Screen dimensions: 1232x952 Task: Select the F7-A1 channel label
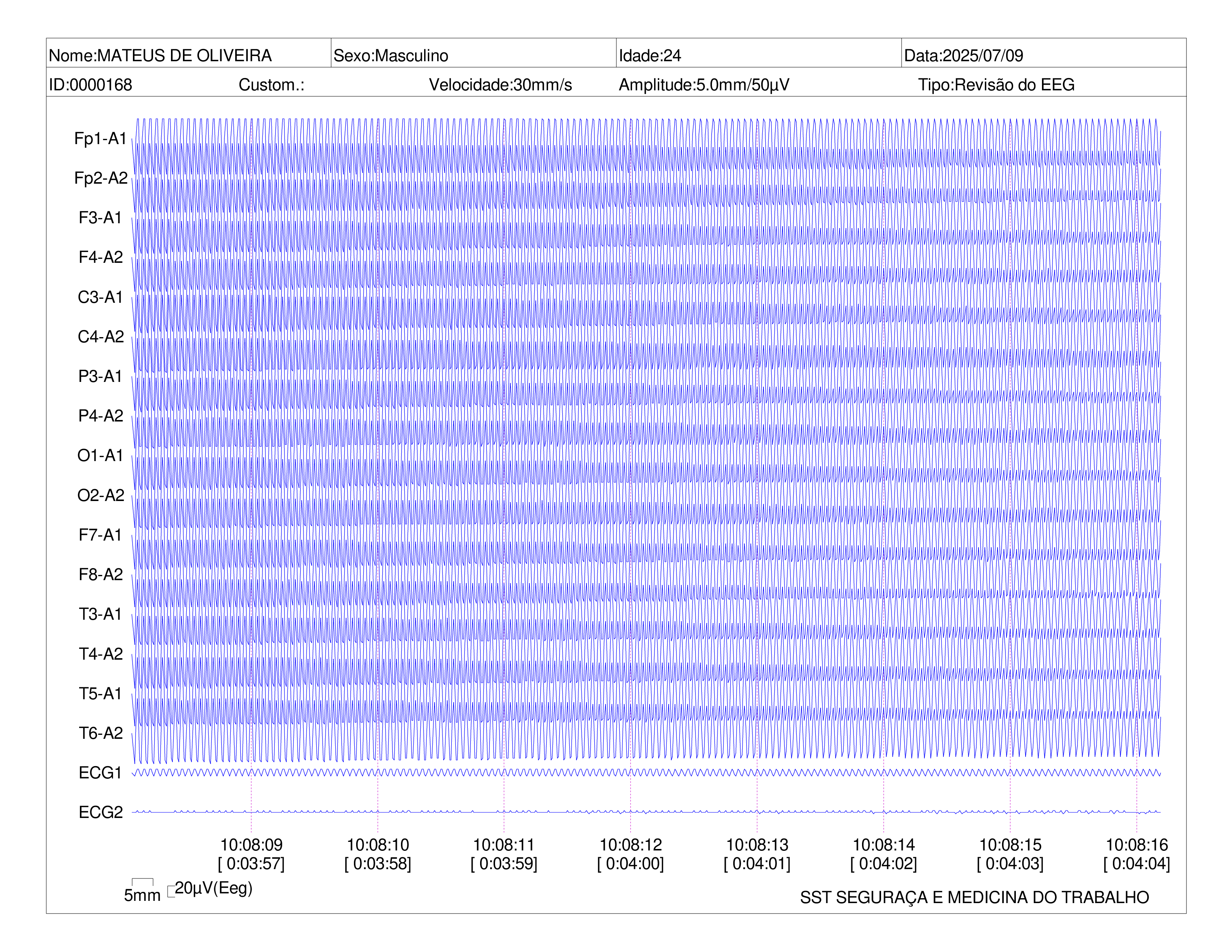coord(100,535)
